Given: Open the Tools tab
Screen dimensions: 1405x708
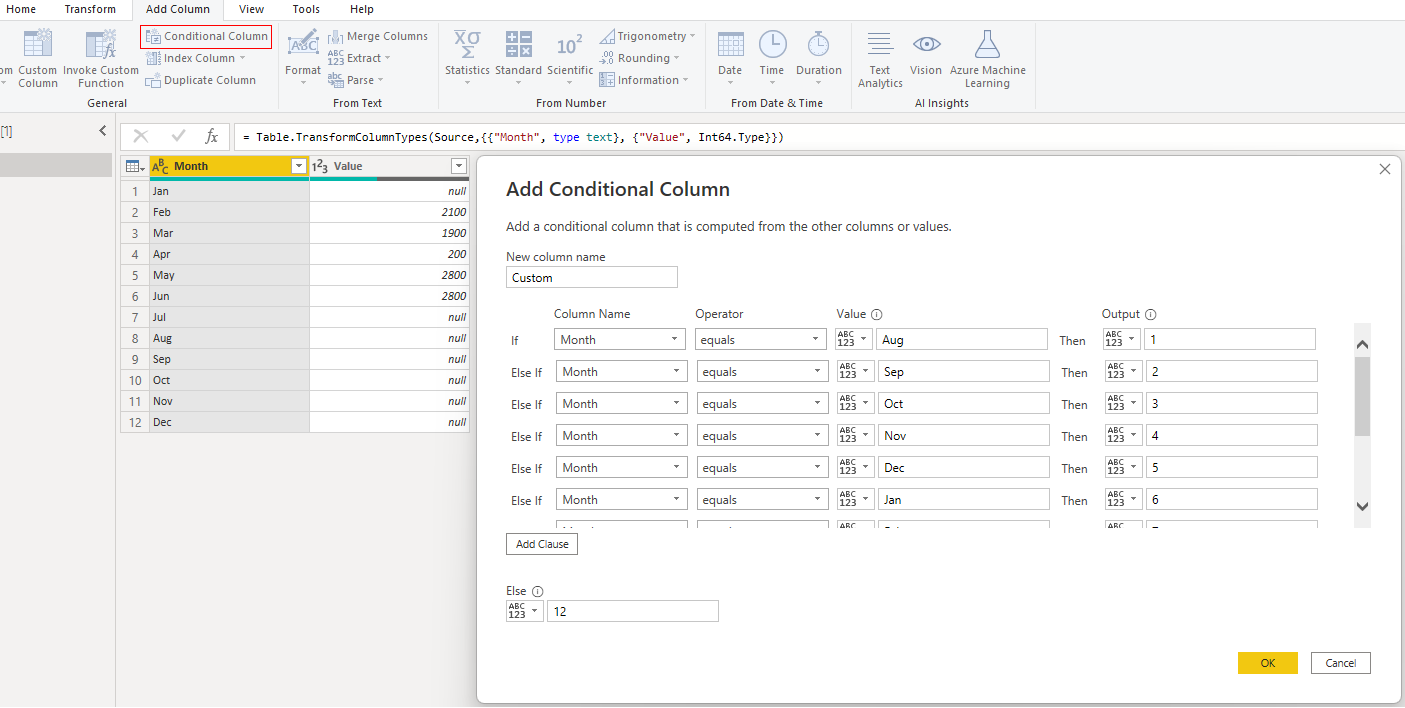Looking at the screenshot, I should pyautogui.click(x=306, y=9).
